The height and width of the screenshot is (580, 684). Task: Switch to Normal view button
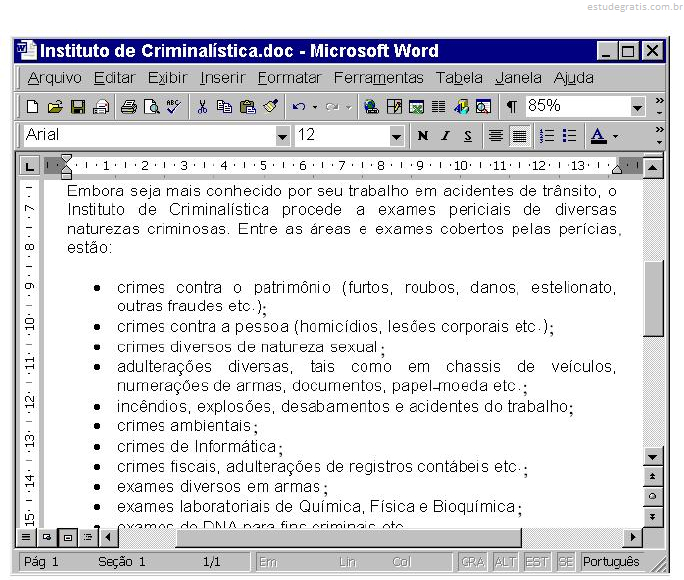pos(27,538)
